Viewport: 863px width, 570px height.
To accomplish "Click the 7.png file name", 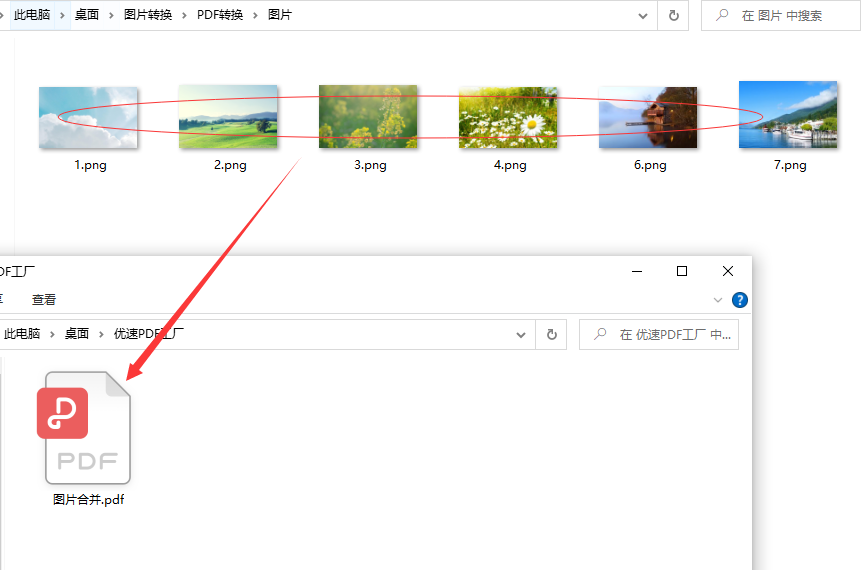I will pos(790,165).
